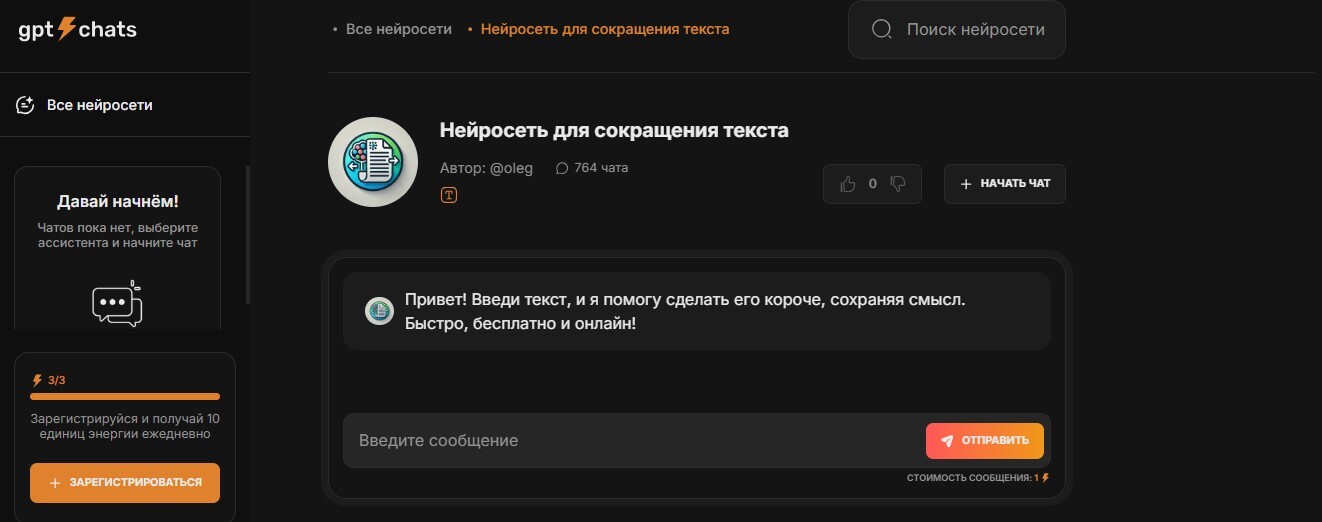
Task: Select the Нейросеть для сокращения текста heading
Action: tap(614, 131)
